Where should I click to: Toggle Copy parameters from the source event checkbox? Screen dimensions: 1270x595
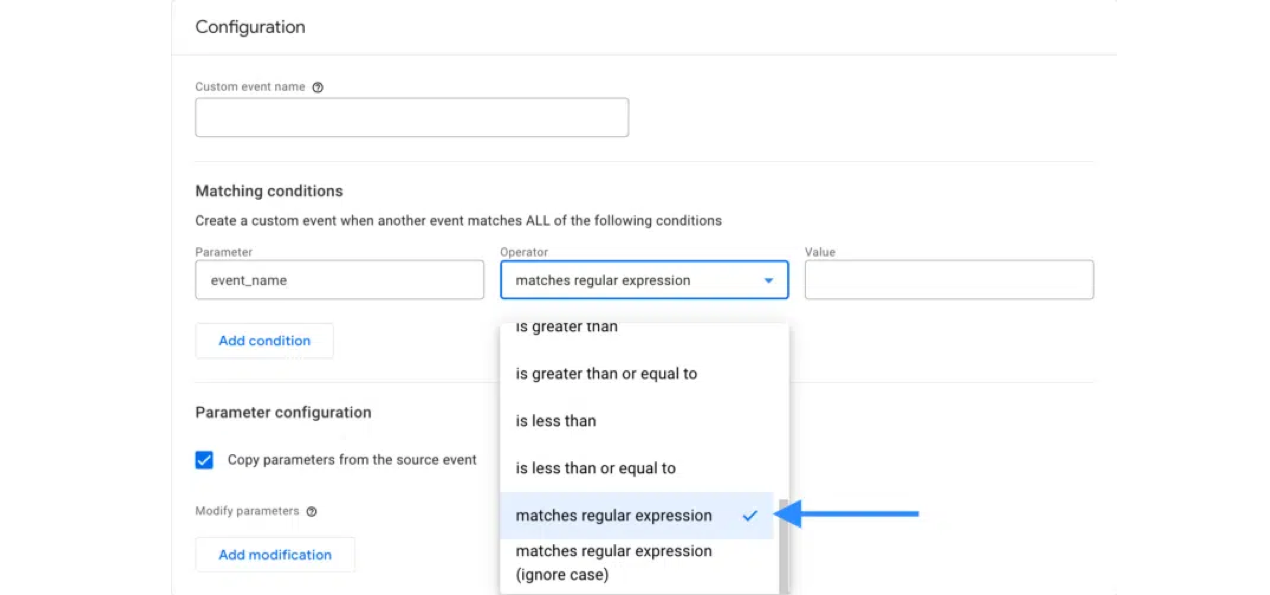tap(204, 460)
